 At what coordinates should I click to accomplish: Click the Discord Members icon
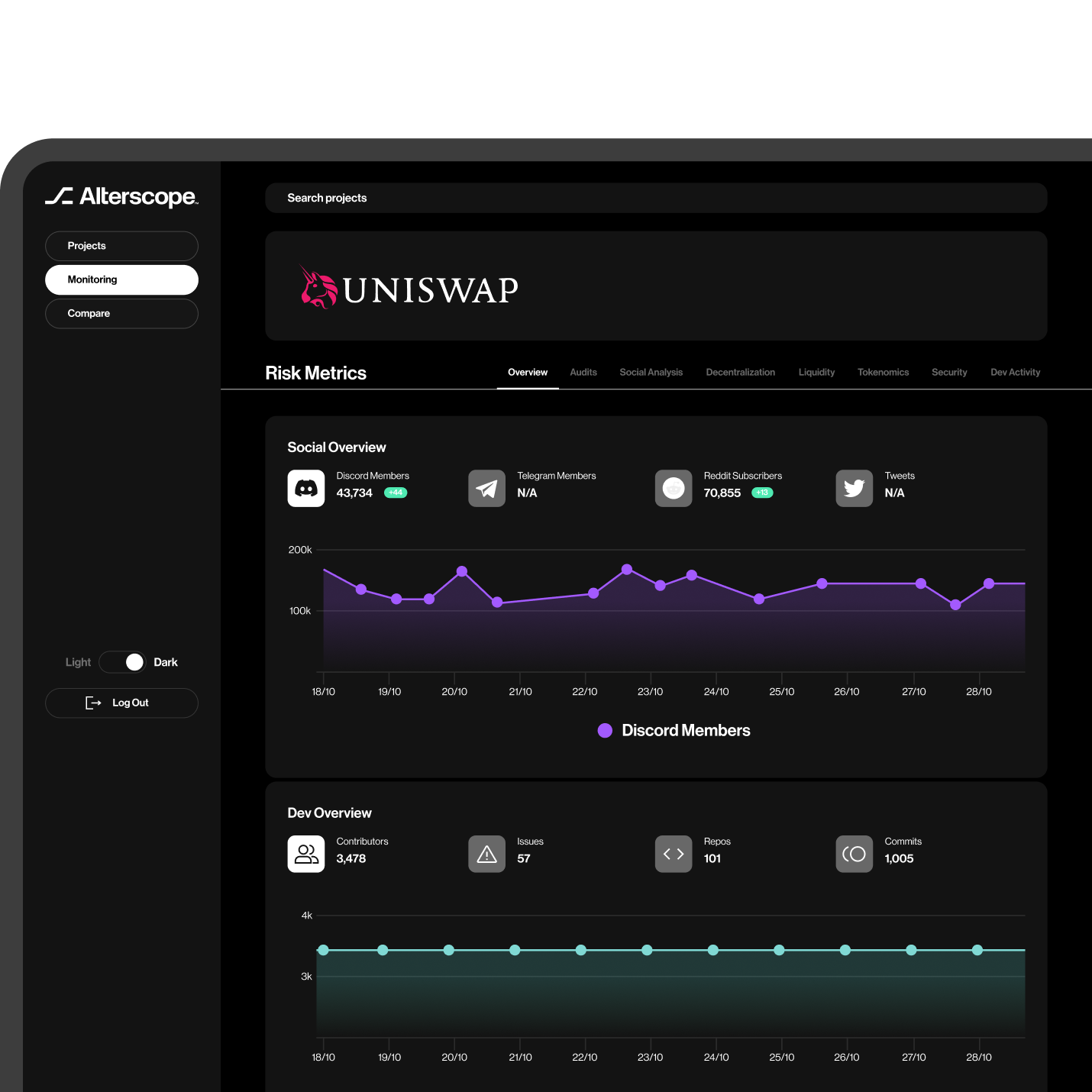click(306, 488)
